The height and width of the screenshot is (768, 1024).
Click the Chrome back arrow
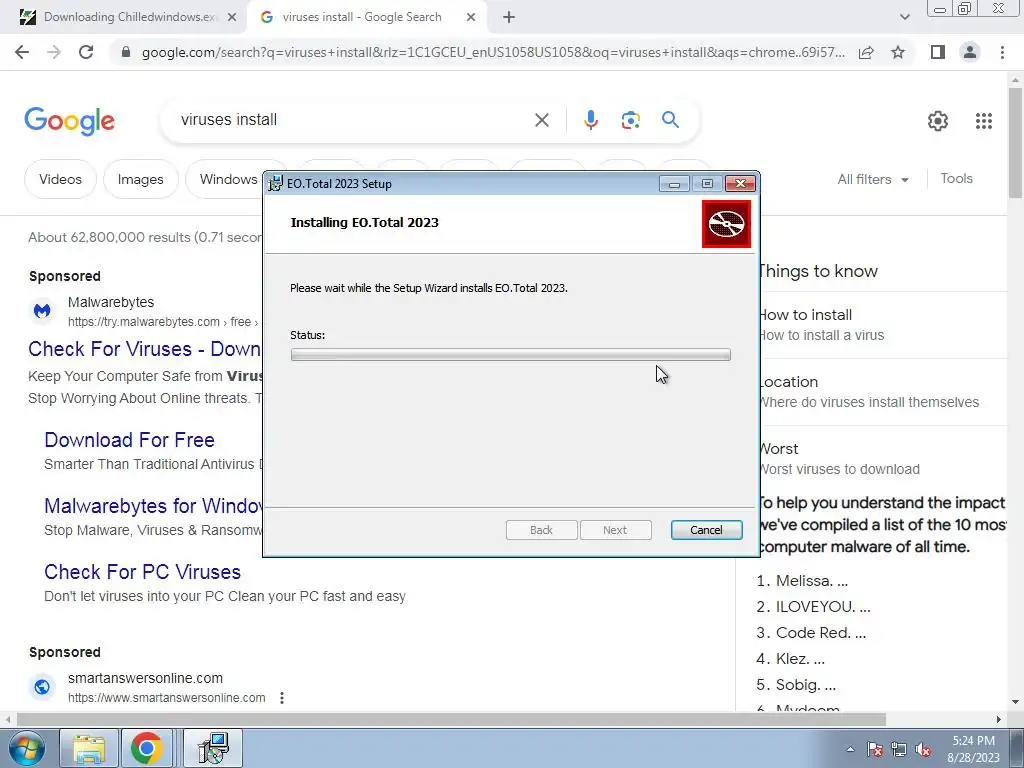point(22,52)
